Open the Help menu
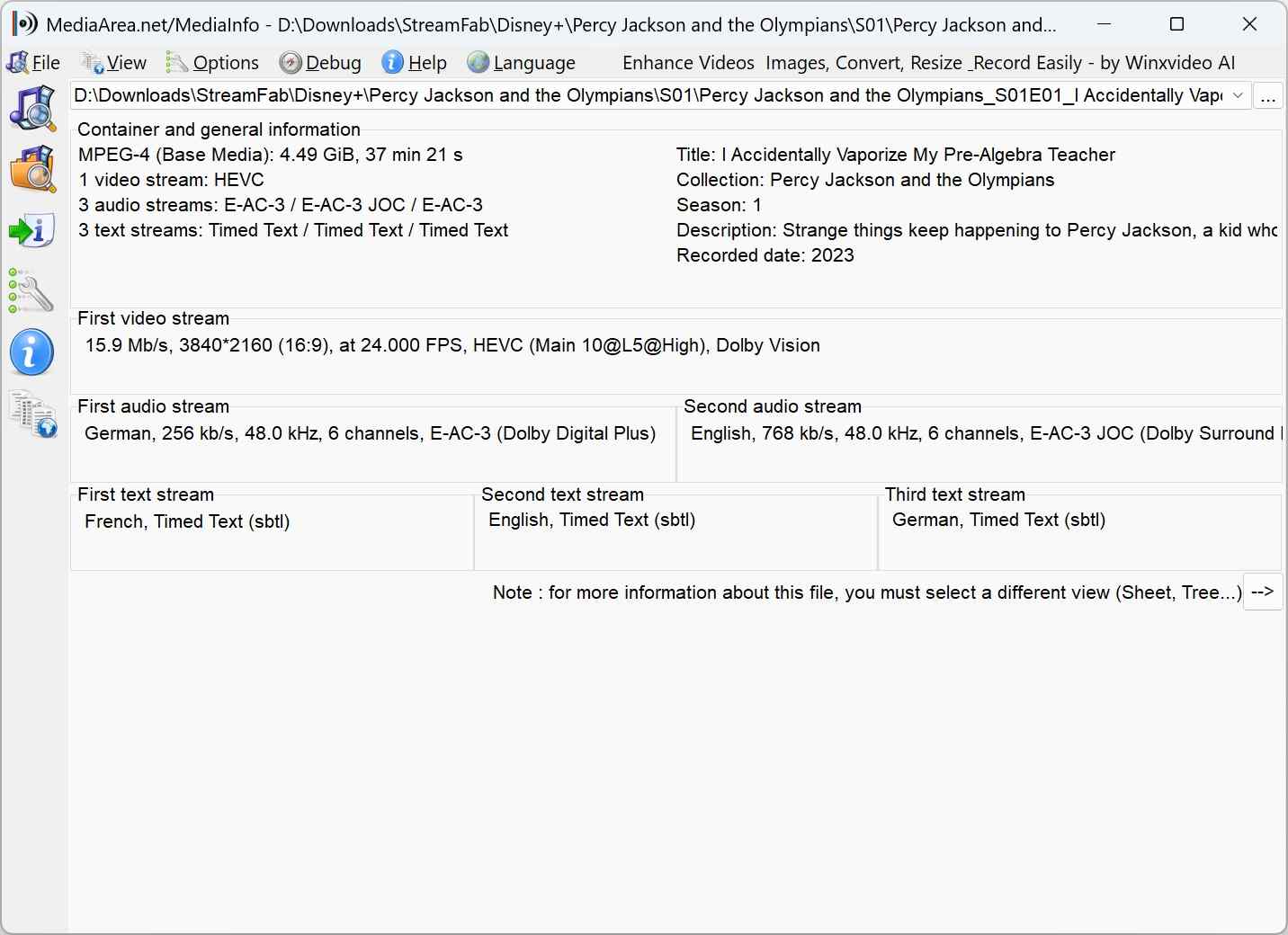1288x935 pixels. [415, 63]
